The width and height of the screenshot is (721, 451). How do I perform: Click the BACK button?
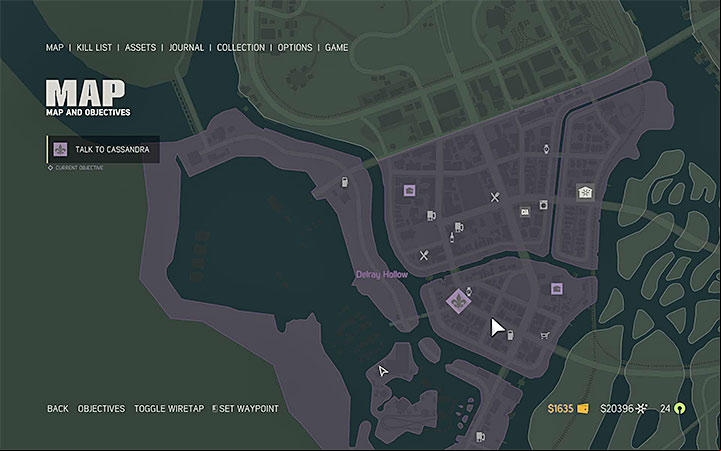coord(57,409)
